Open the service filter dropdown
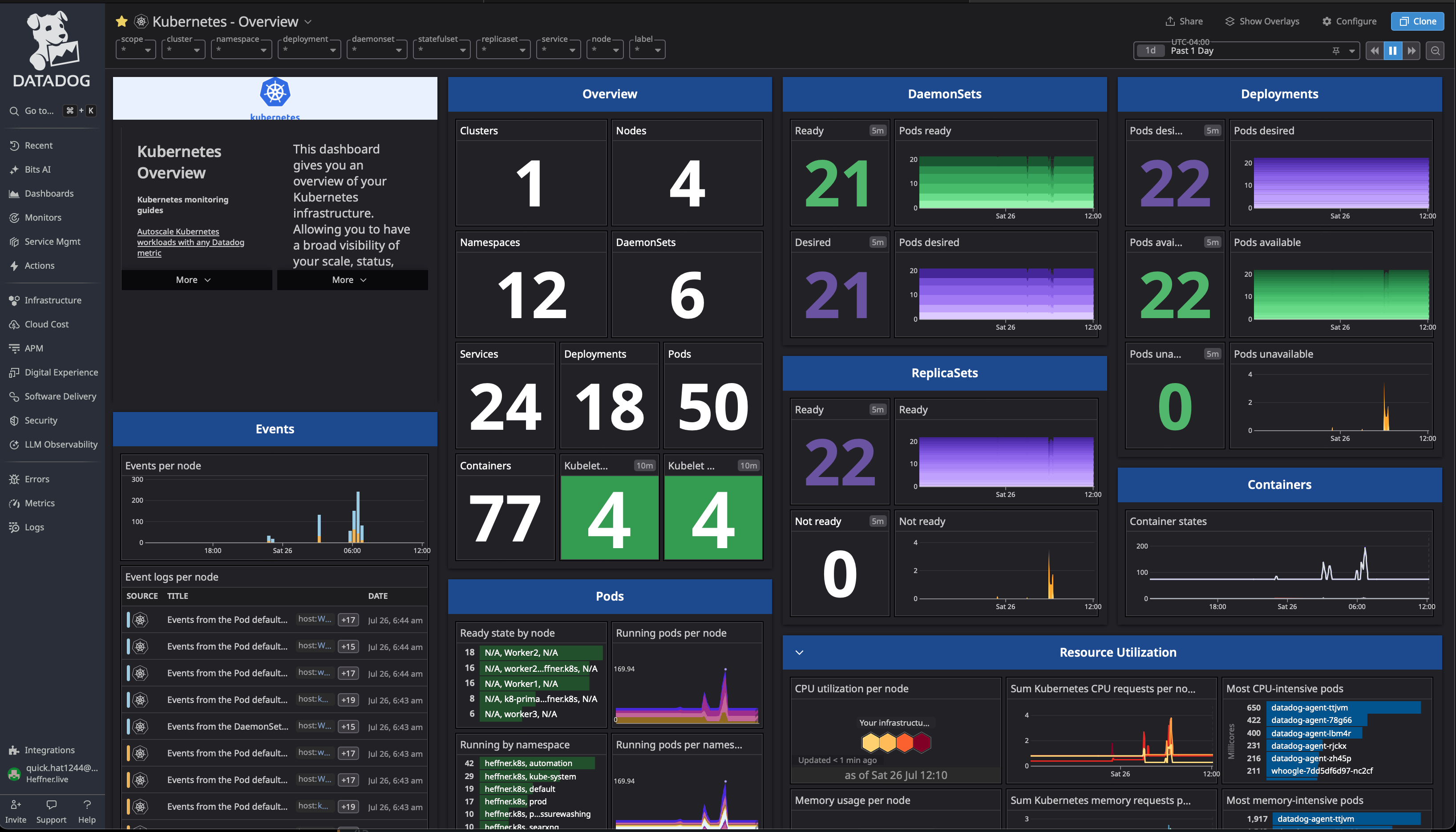Image resolution: width=1456 pixels, height=832 pixels. (558, 50)
